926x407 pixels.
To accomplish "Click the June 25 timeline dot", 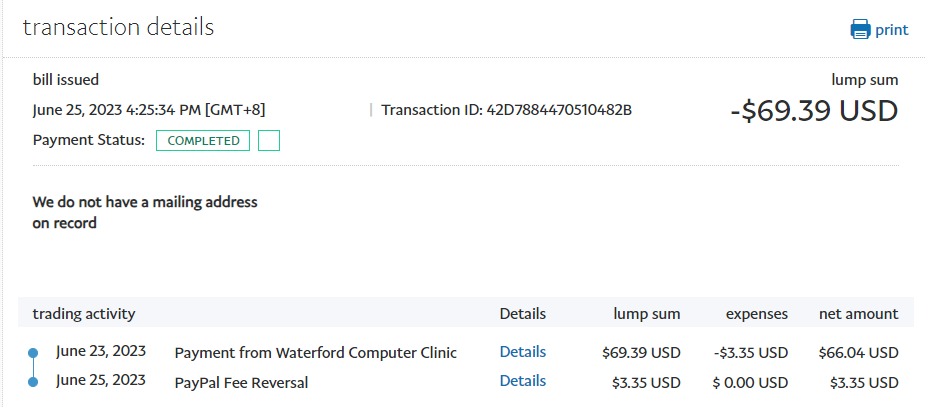I will tap(33, 381).
